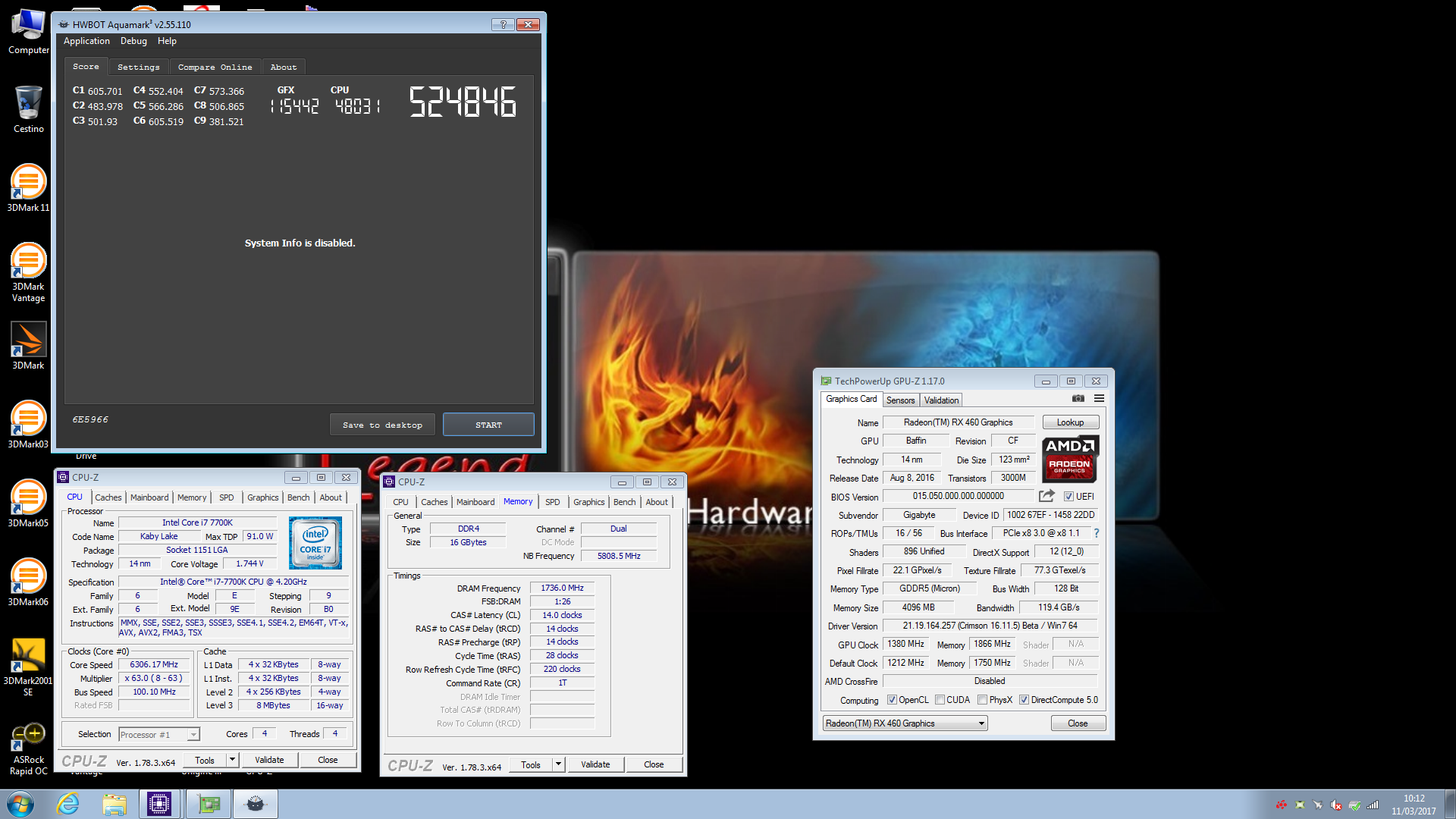1456x819 pixels.
Task: Launch the orange-arrow 3DMark shortcut
Action: click(28, 346)
